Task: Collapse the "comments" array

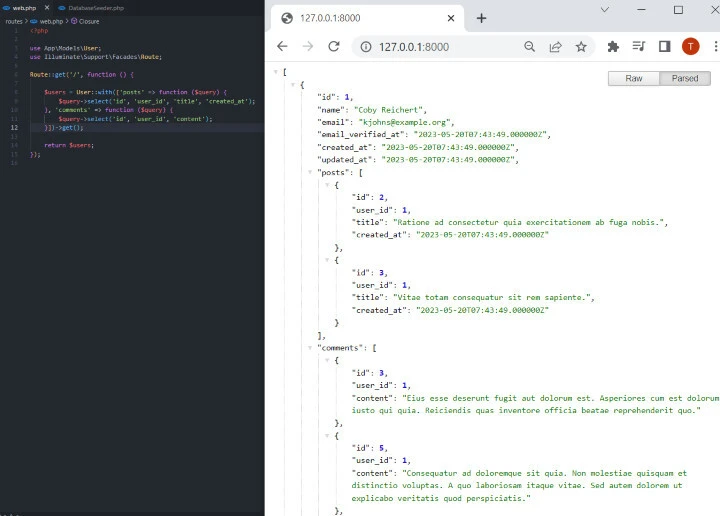Action: click(x=310, y=347)
